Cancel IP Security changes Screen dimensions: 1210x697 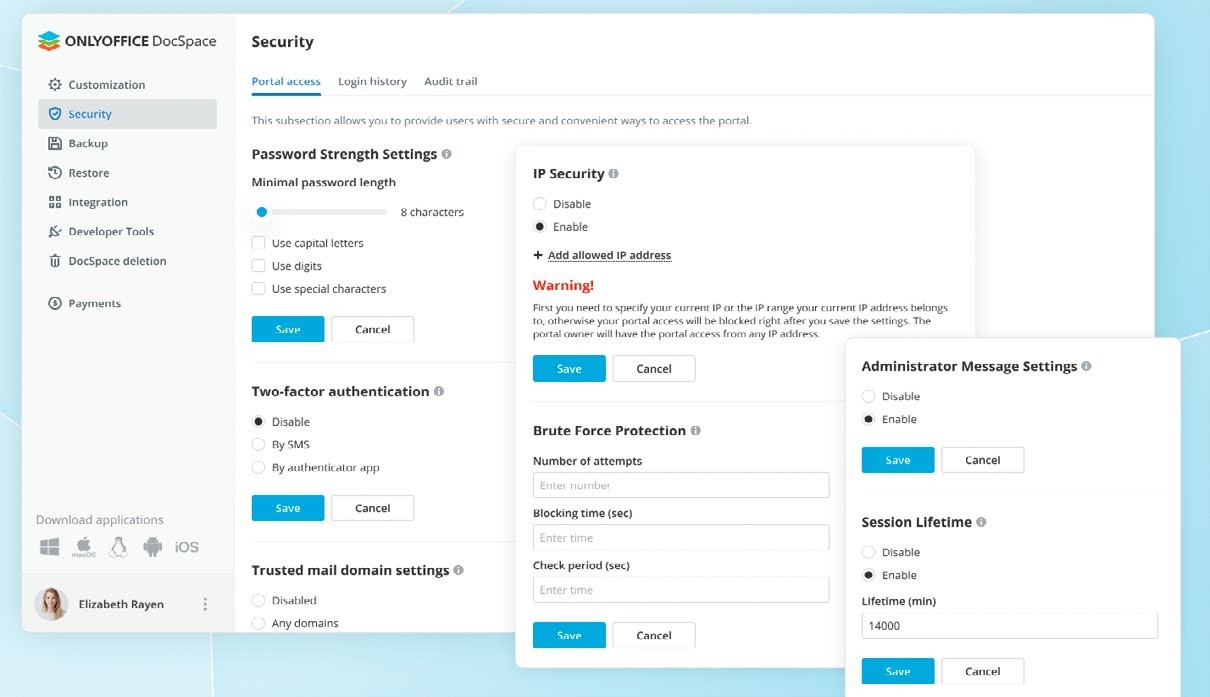654,368
